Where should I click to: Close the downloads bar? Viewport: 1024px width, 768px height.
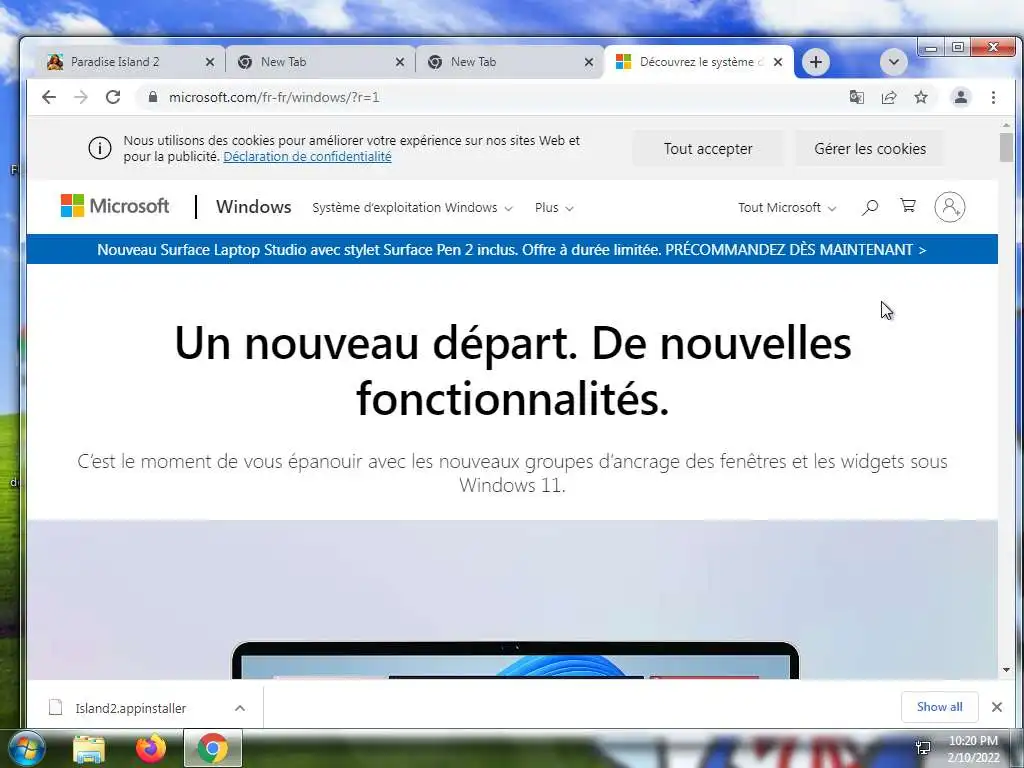(997, 707)
